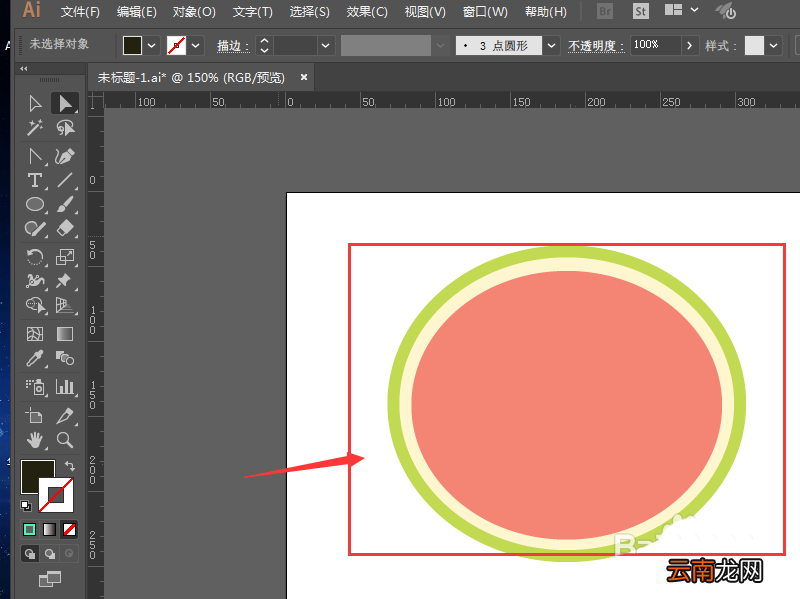Select the Eyedropper tool

point(35,359)
